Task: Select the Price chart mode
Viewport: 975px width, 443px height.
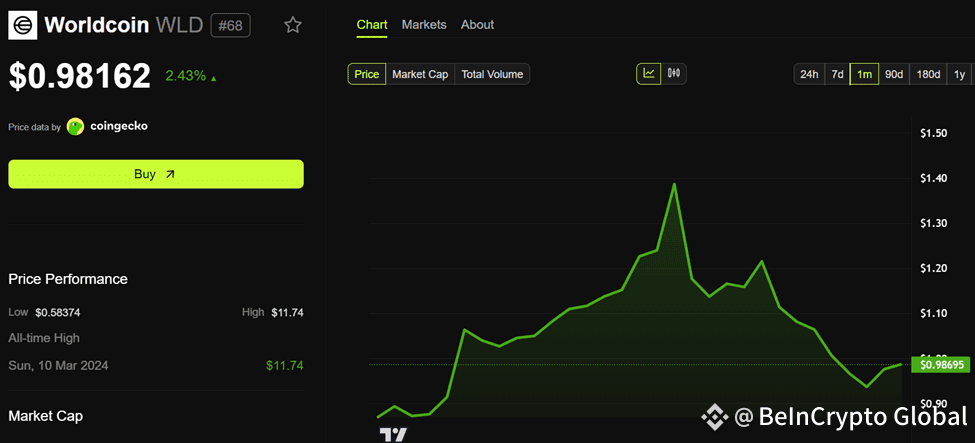Action: tap(367, 74)
